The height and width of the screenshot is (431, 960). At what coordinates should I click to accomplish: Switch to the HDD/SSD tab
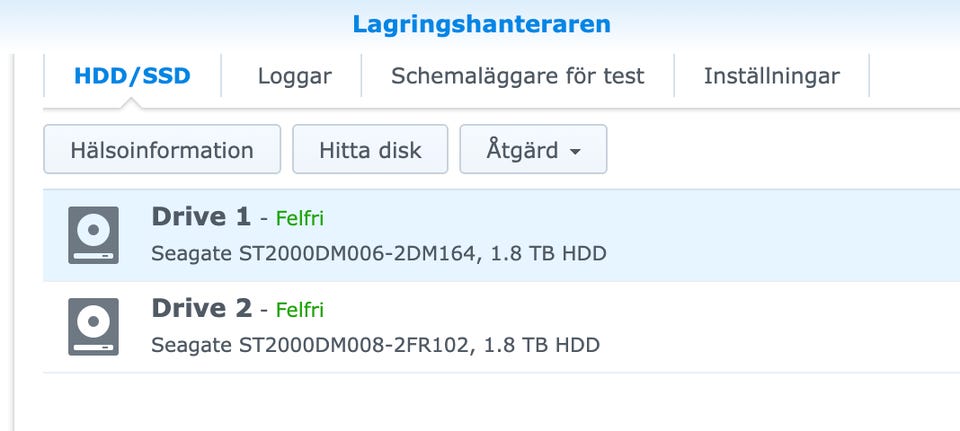click(x=132, y=76)
